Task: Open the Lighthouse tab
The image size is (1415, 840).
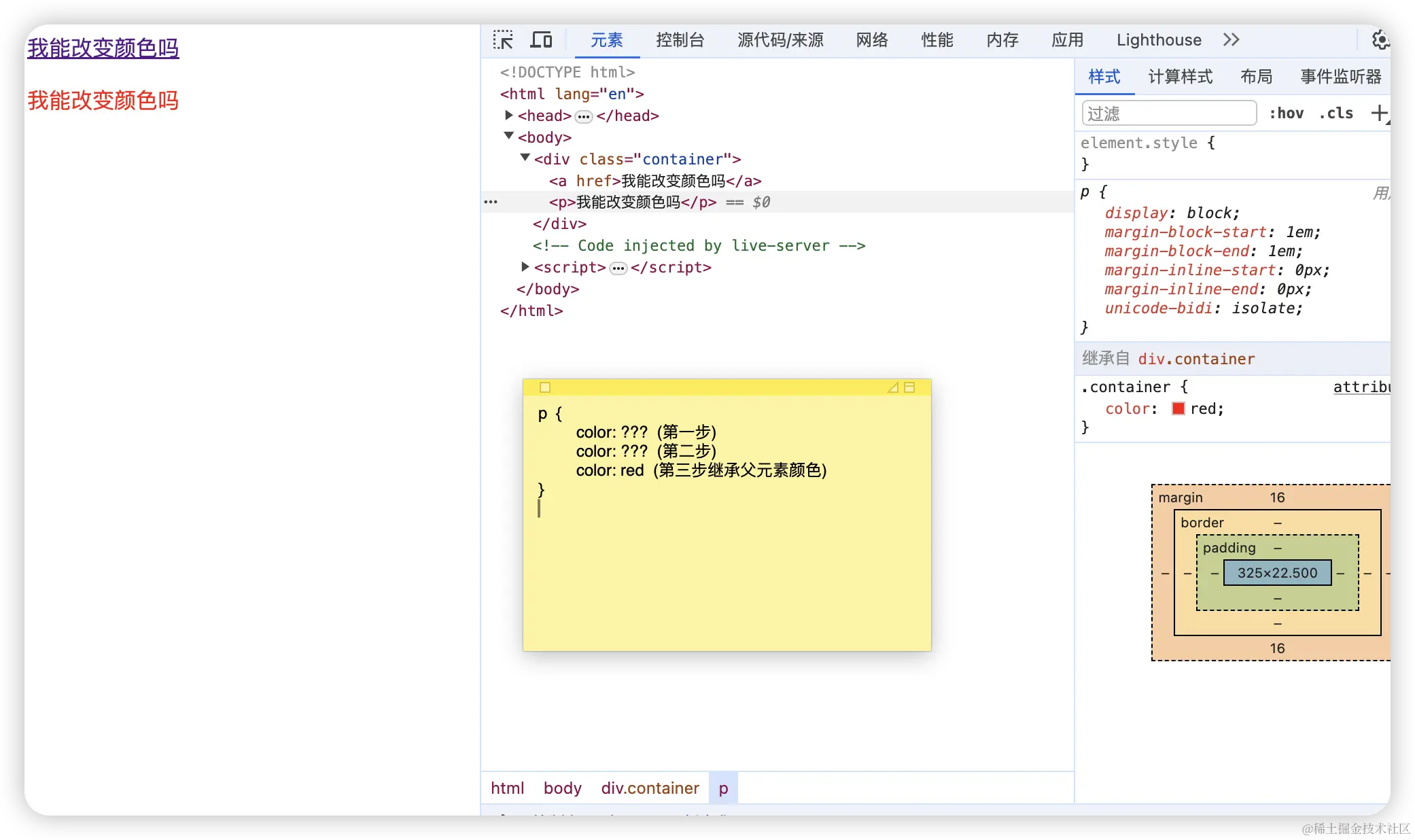Action: 1159,40
